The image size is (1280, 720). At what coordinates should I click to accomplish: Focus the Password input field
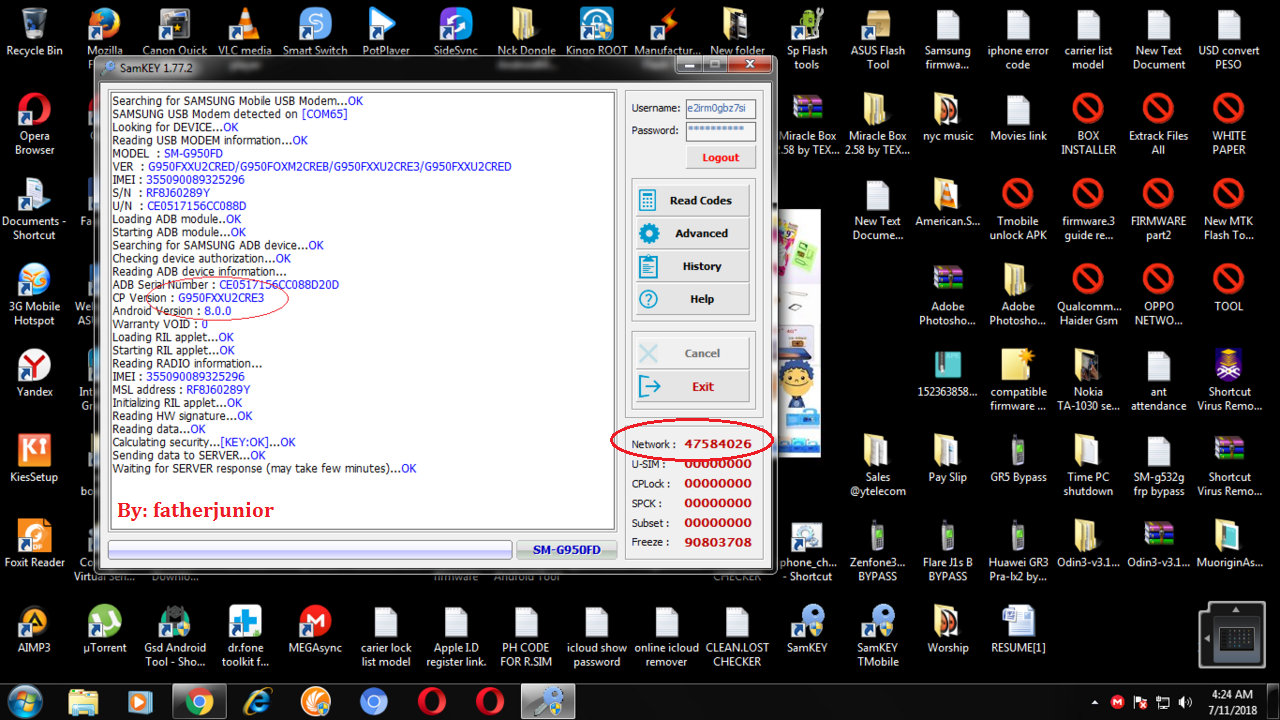click(x=720, y=131)
